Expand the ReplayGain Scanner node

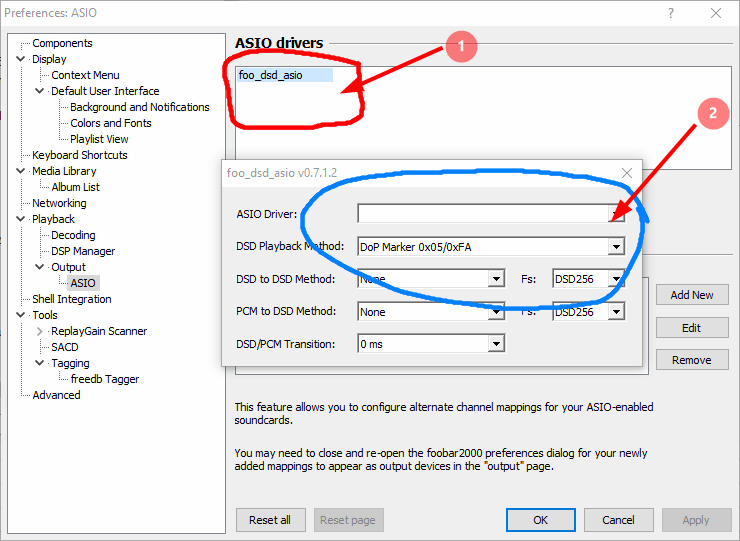(x=40, y=331)
